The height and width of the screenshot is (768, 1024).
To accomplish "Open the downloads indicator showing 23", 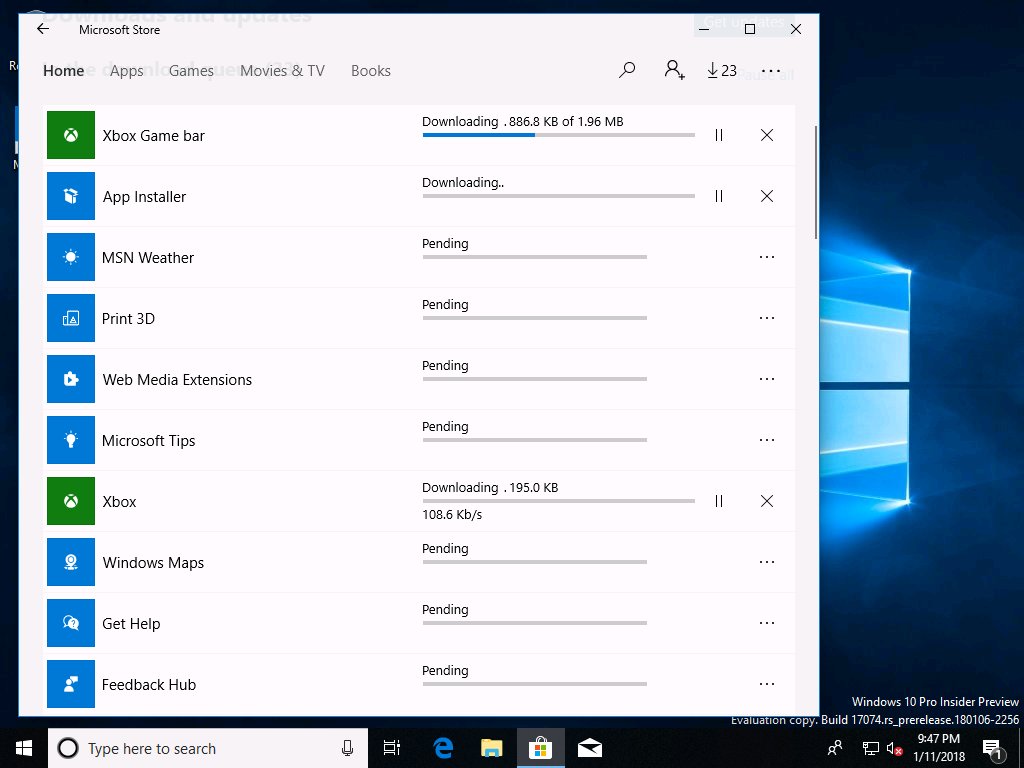I will tap(722, 71).
